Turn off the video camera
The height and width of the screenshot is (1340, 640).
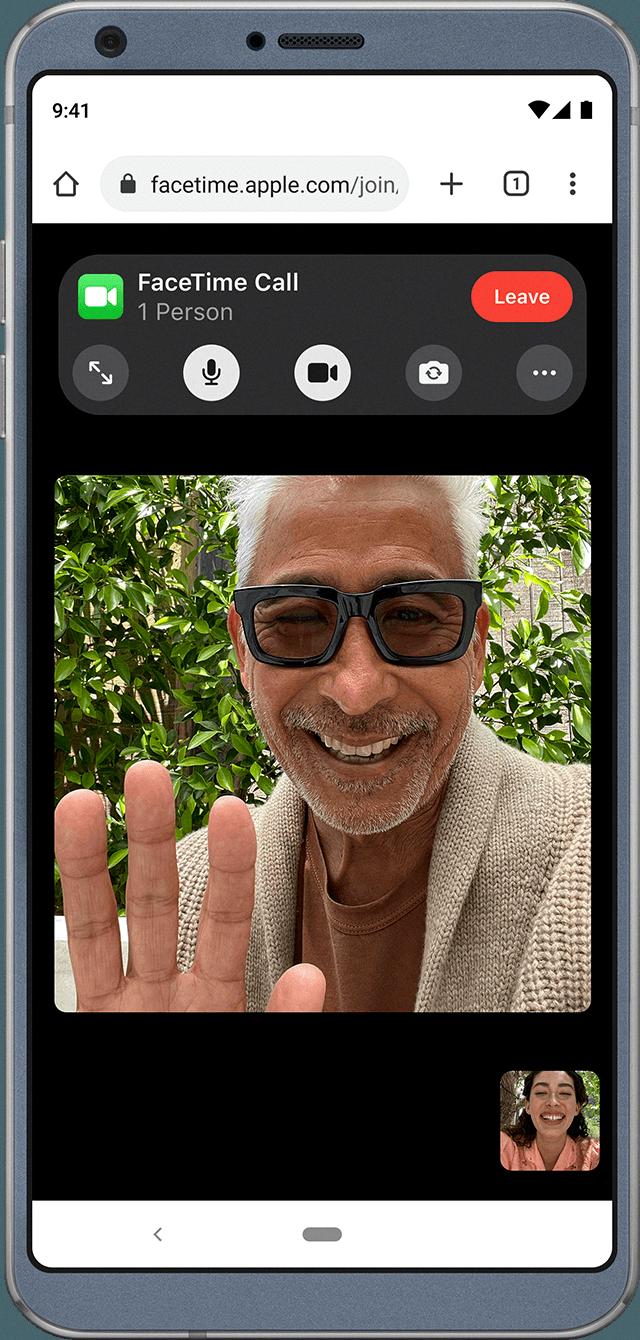coord(322,373)
